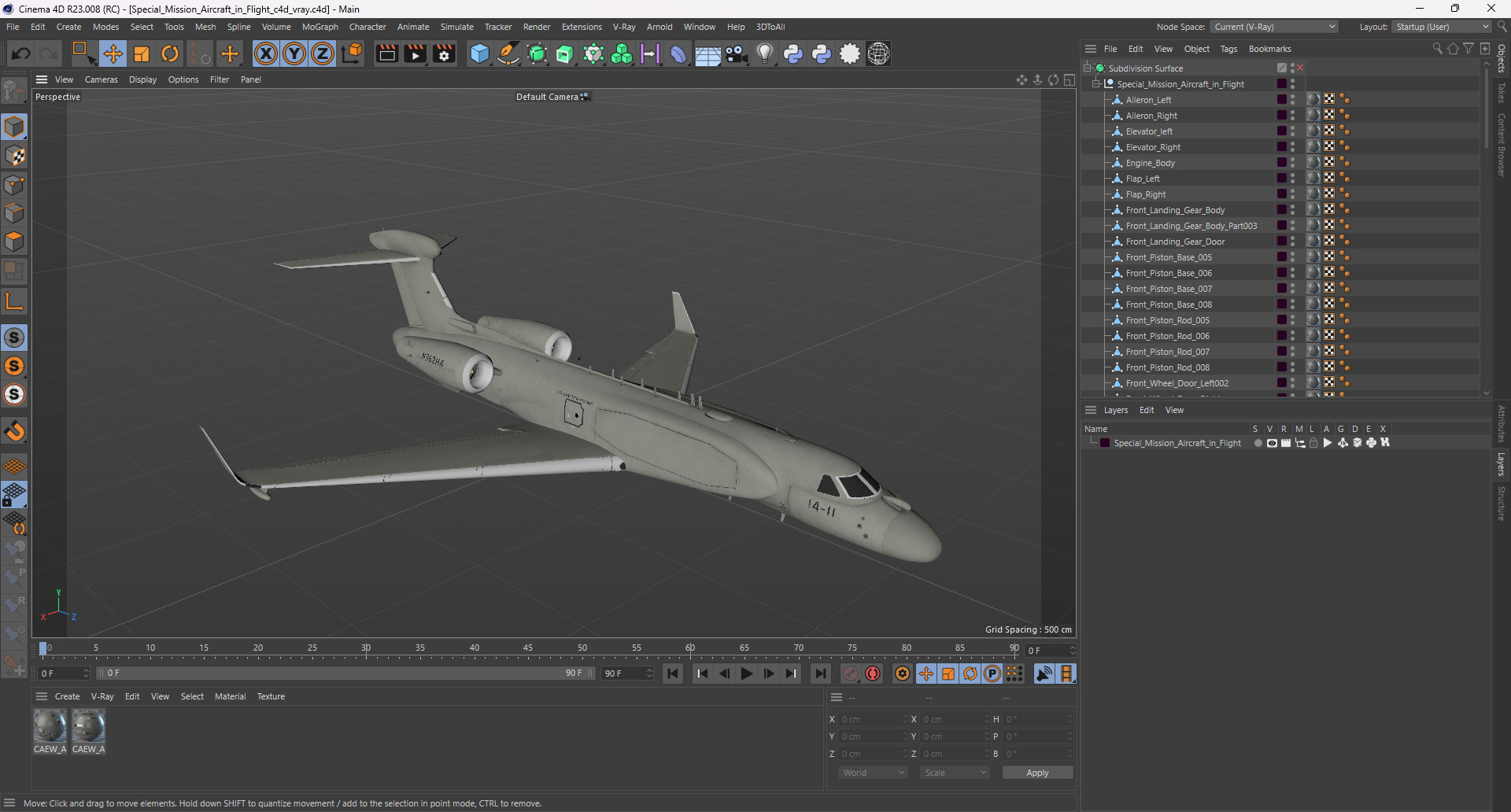Image resolution: width=1511 pixels, height=812 pixels.
Task: Enable Make Editable mode in left sidebar
Action: (14, 91)
